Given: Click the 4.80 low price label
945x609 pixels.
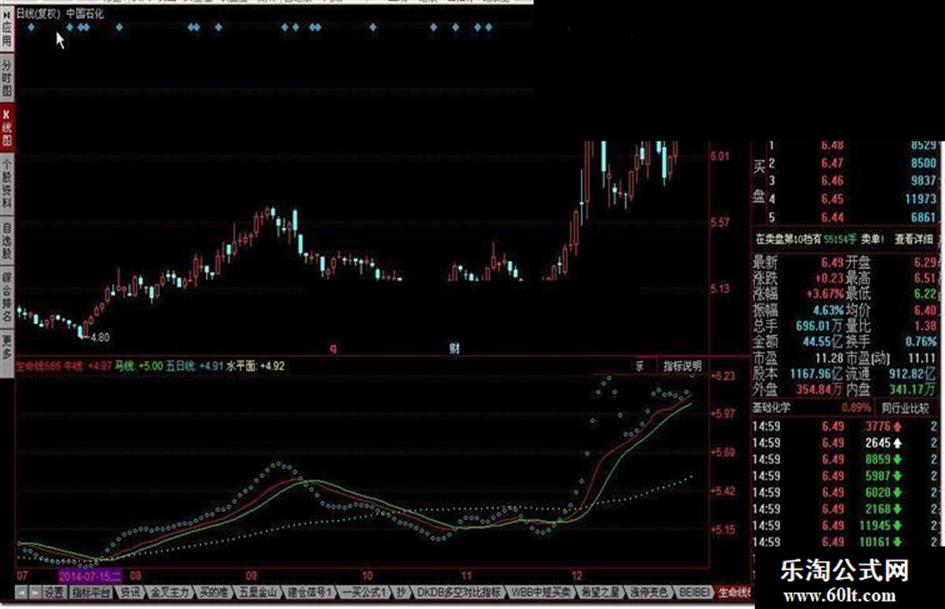Looking at the screenshot, I should click(x=100, y=338).
